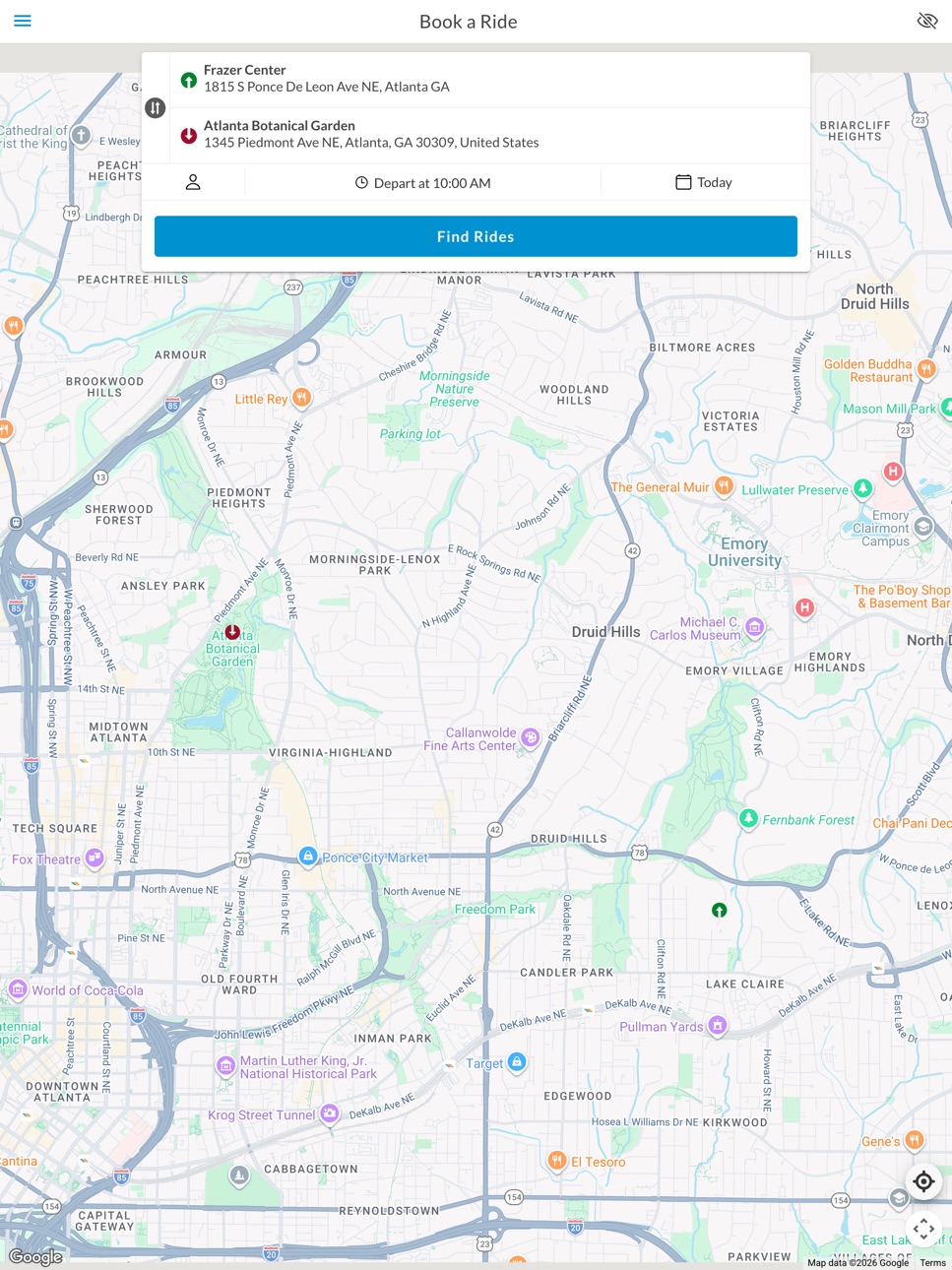Click the Candler Park label

(567, 973)
